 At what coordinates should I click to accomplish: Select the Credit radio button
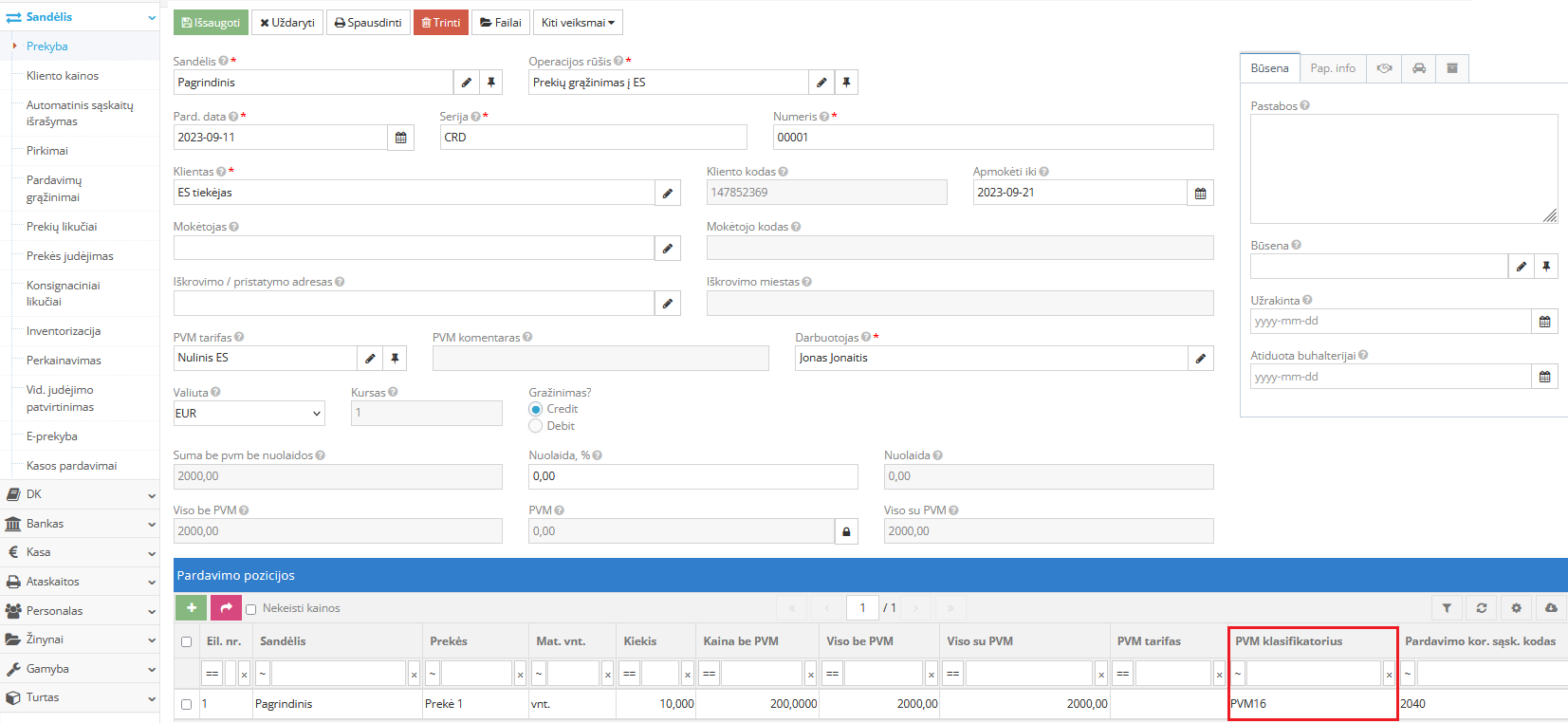pyautogui.click(x=536, y=409)
